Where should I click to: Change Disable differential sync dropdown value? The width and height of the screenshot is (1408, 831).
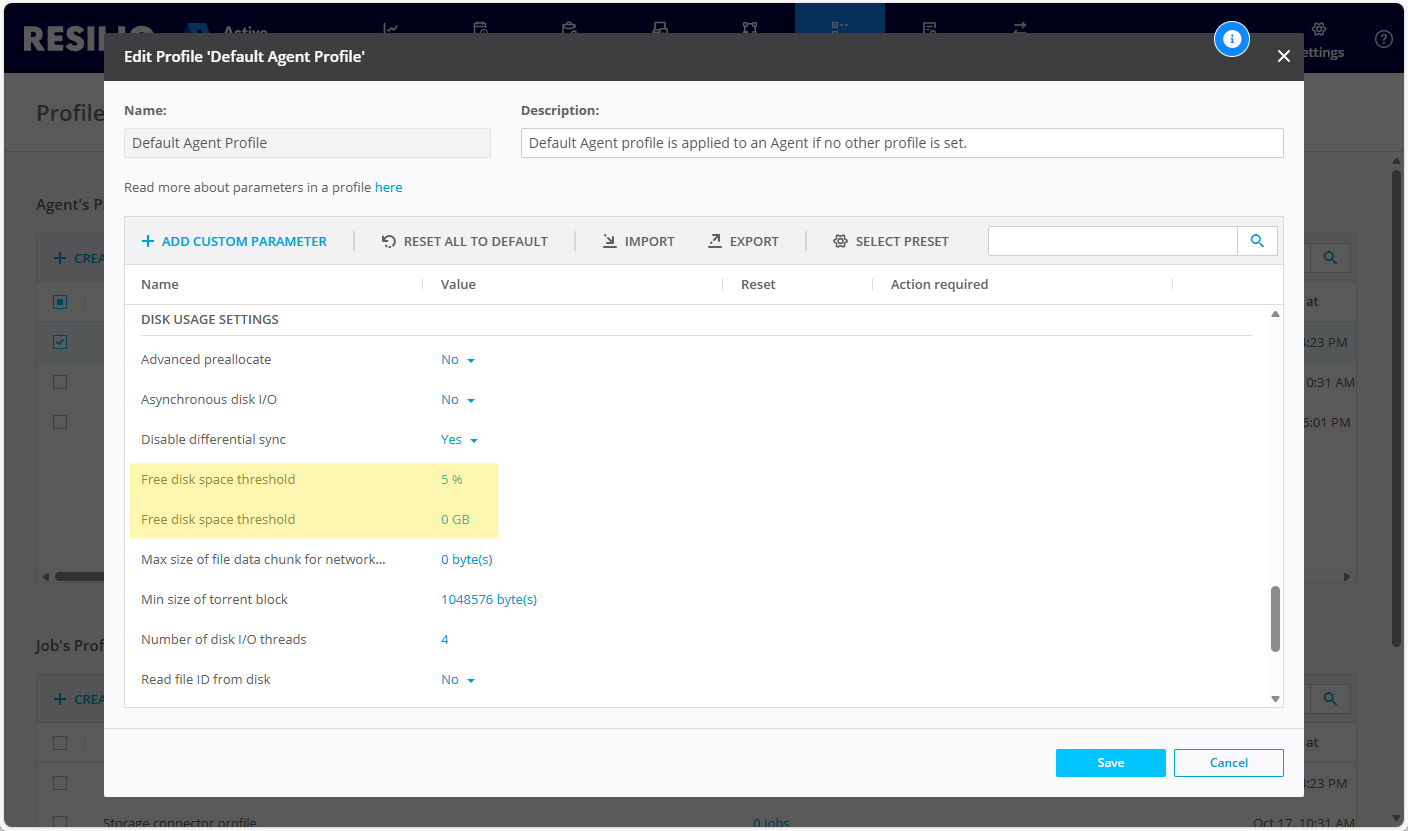[459, 440]
